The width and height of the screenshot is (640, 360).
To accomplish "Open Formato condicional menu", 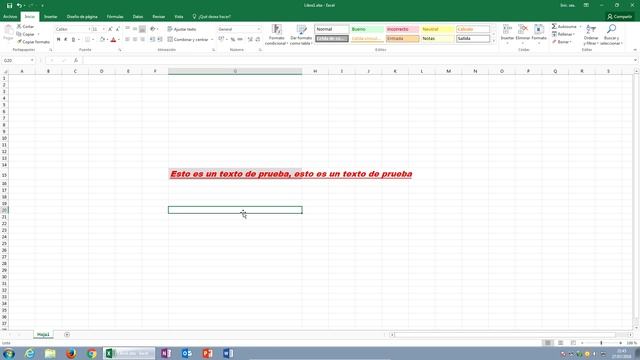I will [276, 35].
